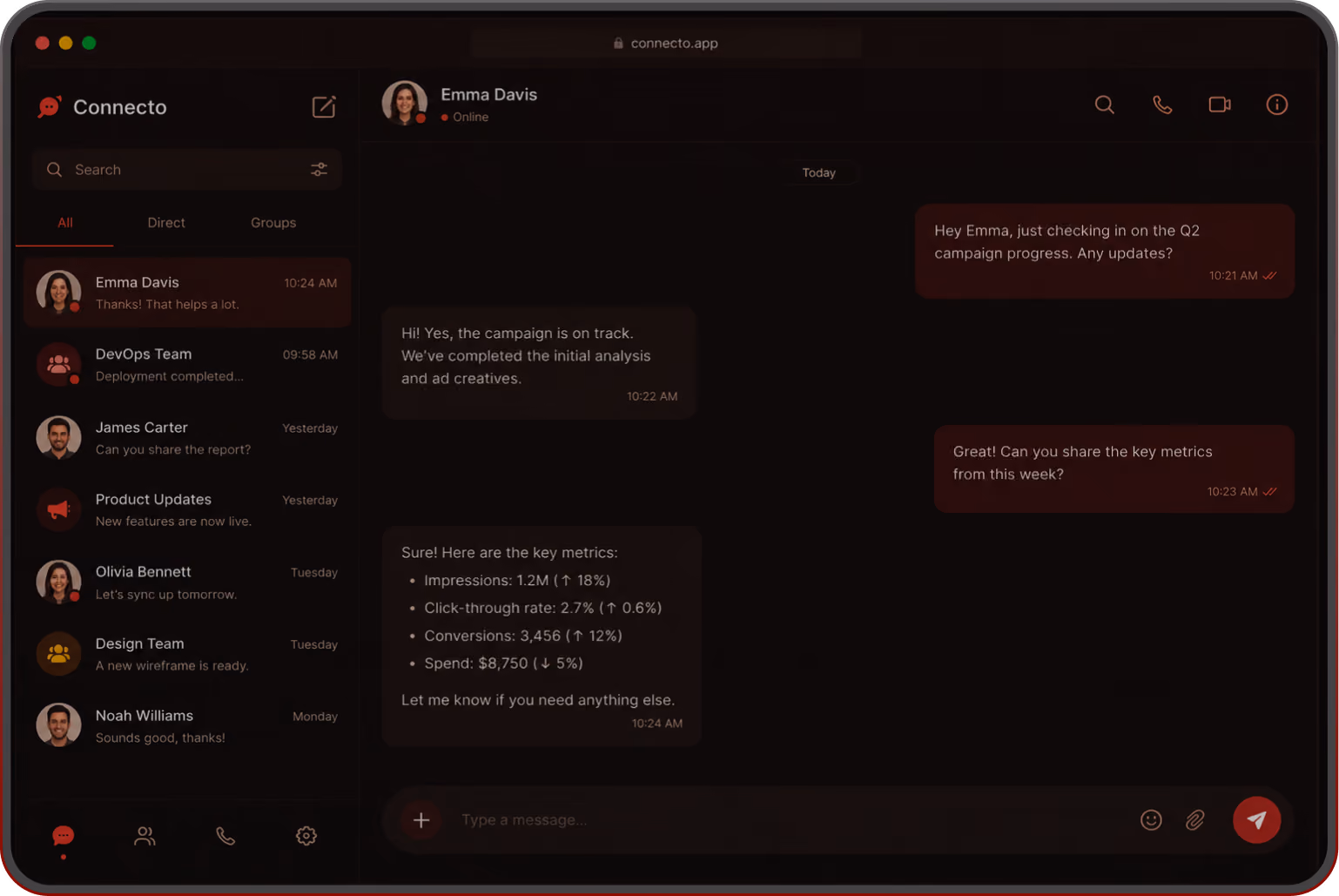
Task: Open chats view in bottom navigation
Action: [x=64, y=837]
